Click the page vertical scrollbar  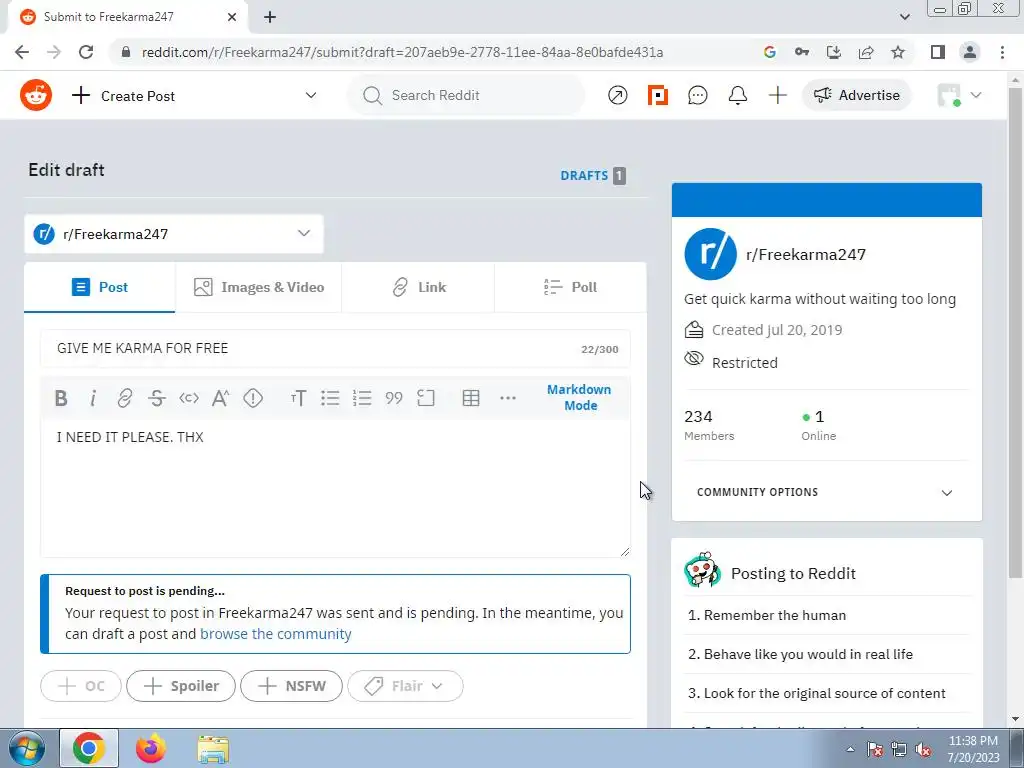coord(1015,333)
